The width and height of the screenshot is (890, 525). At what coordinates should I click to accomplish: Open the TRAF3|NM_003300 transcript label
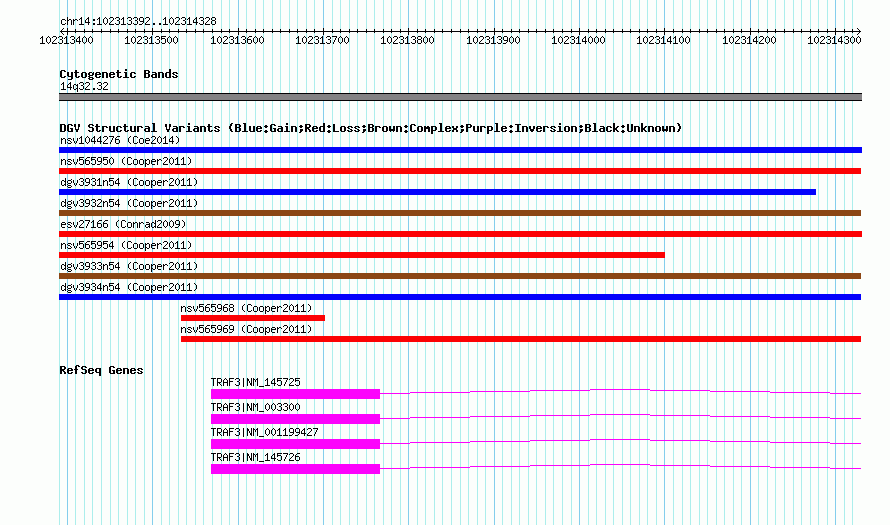pos(255,408)
